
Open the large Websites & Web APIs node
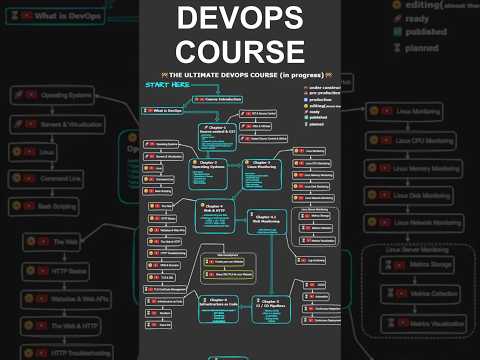[66, 299]
